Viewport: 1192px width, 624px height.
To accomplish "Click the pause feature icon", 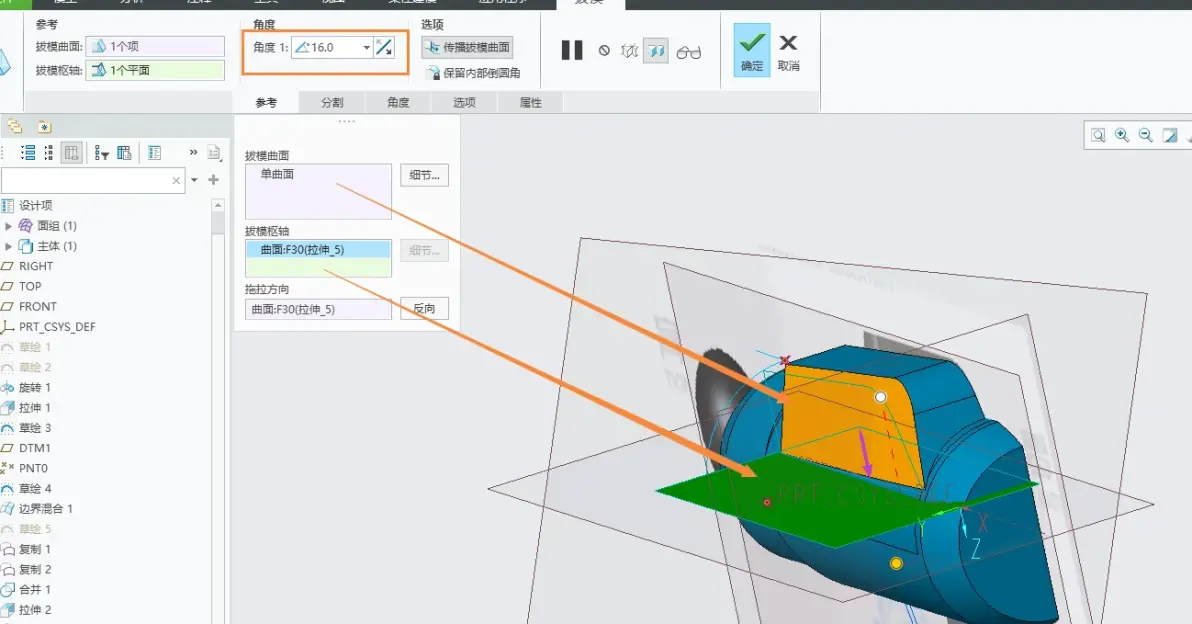I will click(572, 51).
